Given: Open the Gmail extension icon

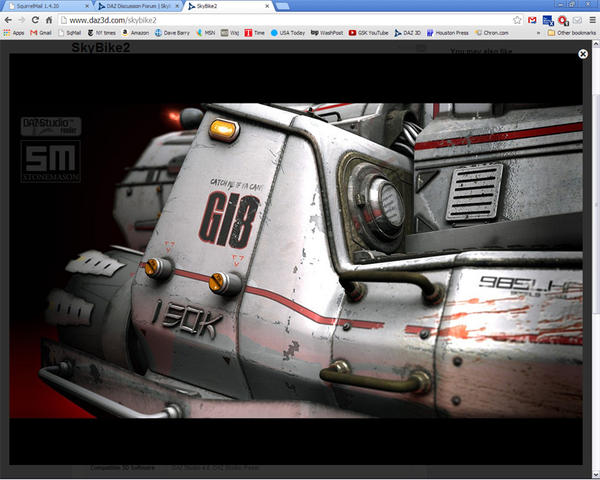Looking at the screenshot, I should 532,20.
